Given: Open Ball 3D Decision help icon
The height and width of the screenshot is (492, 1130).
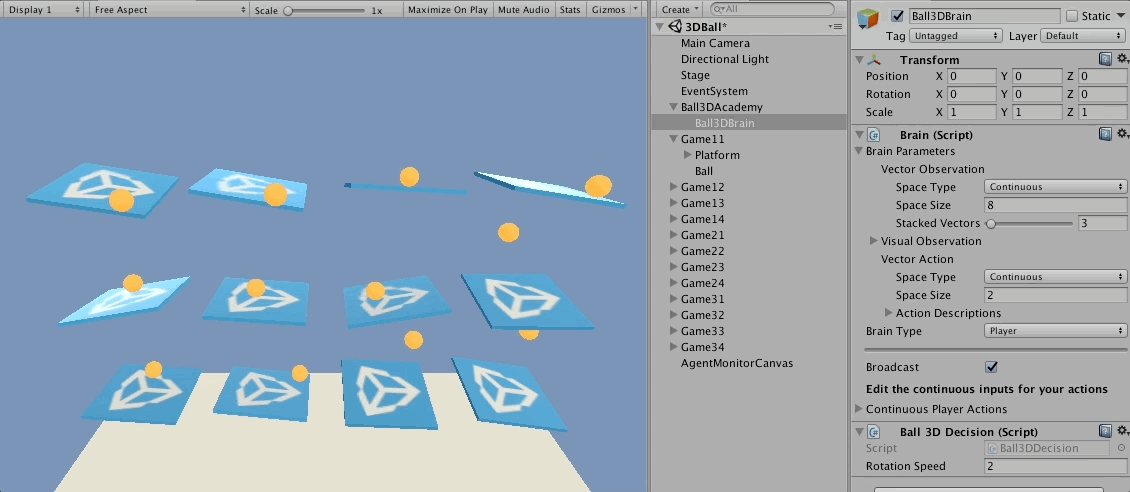Looking at the screenshot, I should click(1105, 431).
